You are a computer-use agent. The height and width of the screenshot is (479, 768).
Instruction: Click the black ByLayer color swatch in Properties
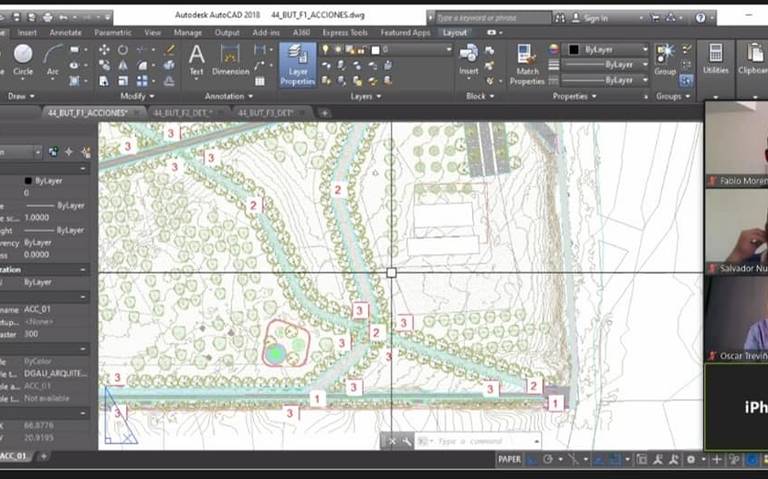coord(28,179)
